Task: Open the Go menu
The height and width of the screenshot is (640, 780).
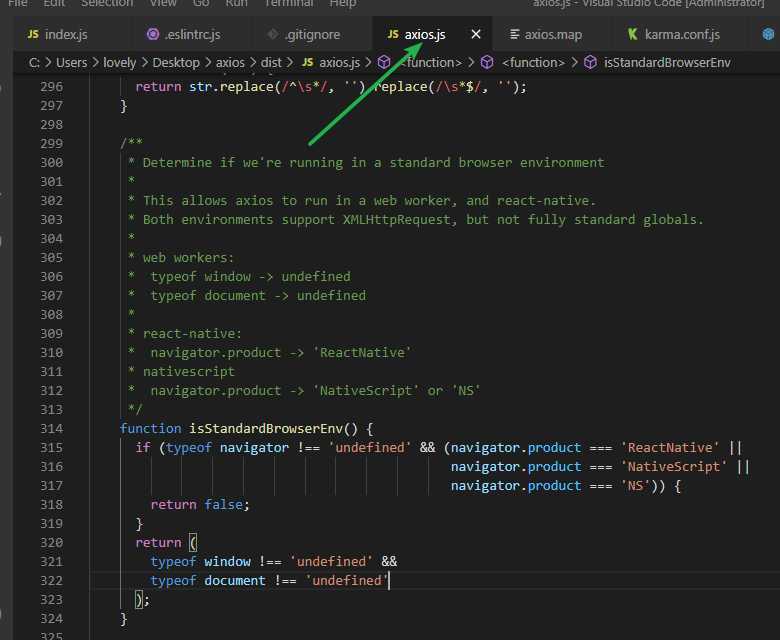Action: [x=201, y=3]
